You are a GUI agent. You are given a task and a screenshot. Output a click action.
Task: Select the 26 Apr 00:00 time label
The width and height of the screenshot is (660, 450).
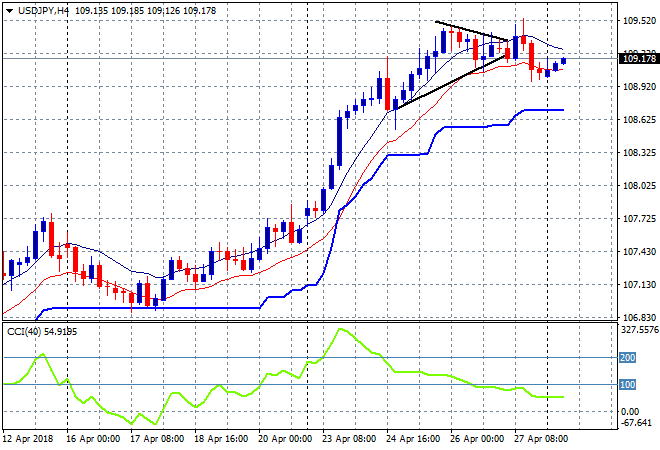(x=477, y=439)
